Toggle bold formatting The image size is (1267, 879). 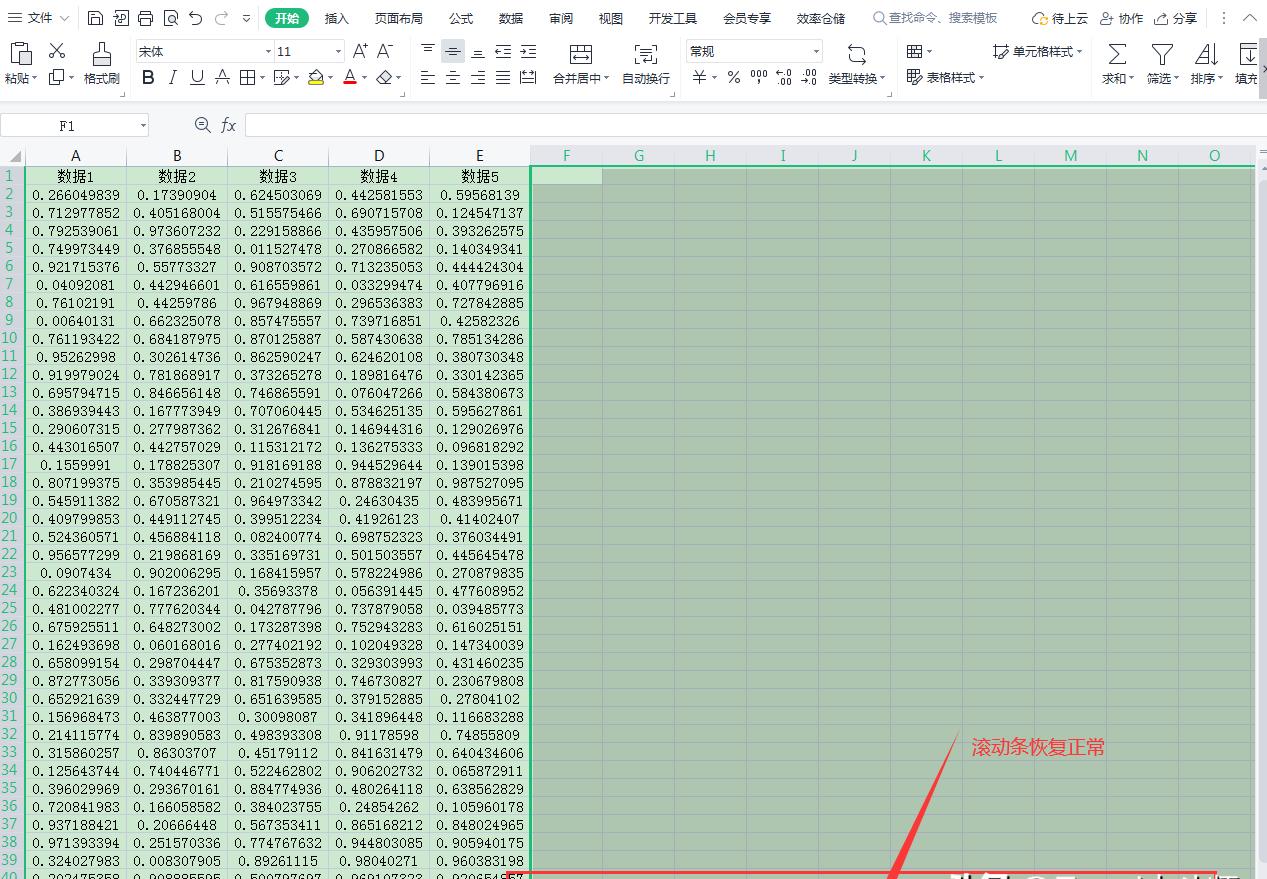148,77
